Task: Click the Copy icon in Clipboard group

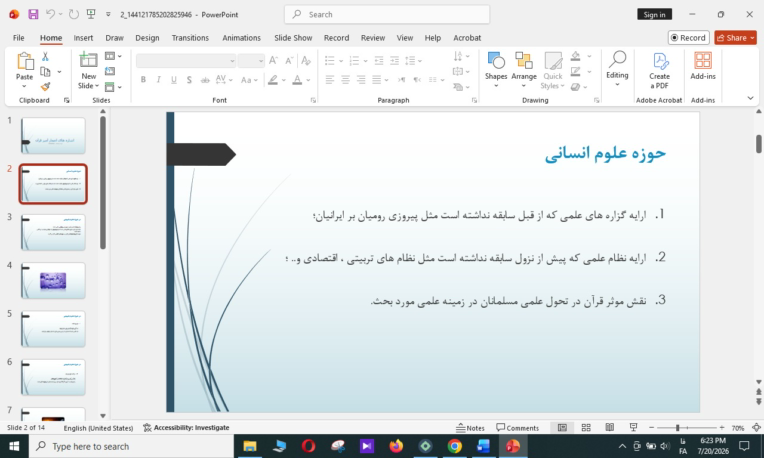Action: (x=45, y=72)
